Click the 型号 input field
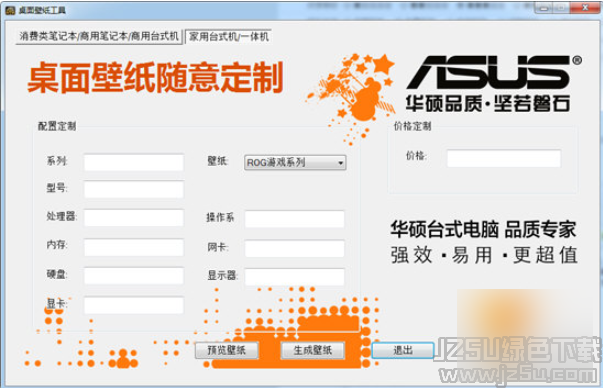Viewport: 603px width, 388px height. coord(134,190)
